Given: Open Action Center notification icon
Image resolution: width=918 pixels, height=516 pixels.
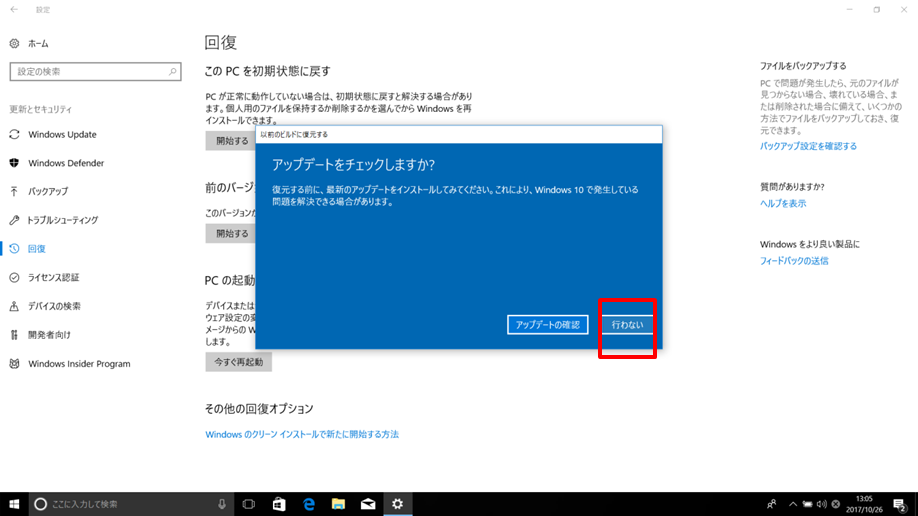Looking at the screenshot, I should pyautogui.click(x=900, y=504).
